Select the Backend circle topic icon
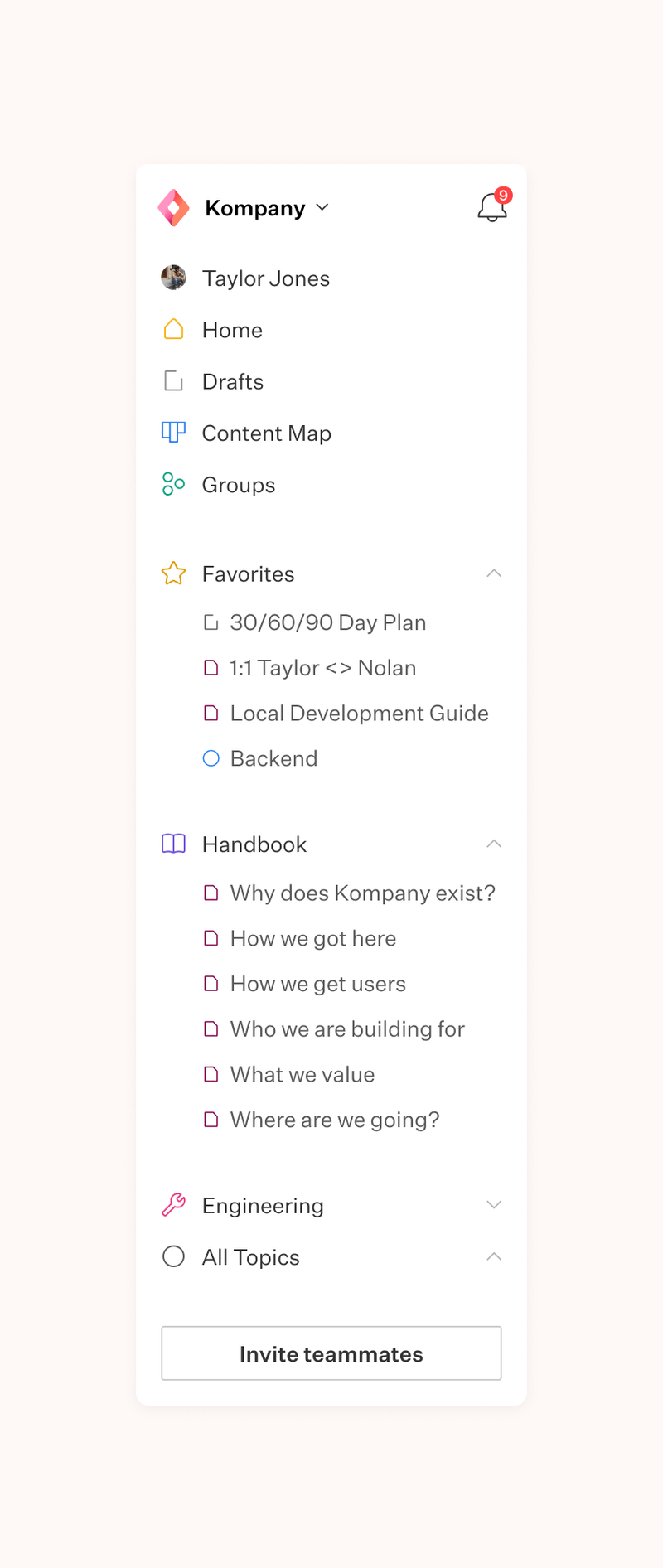This screenshot has width=663, height=1568. [x=211, y=757]
